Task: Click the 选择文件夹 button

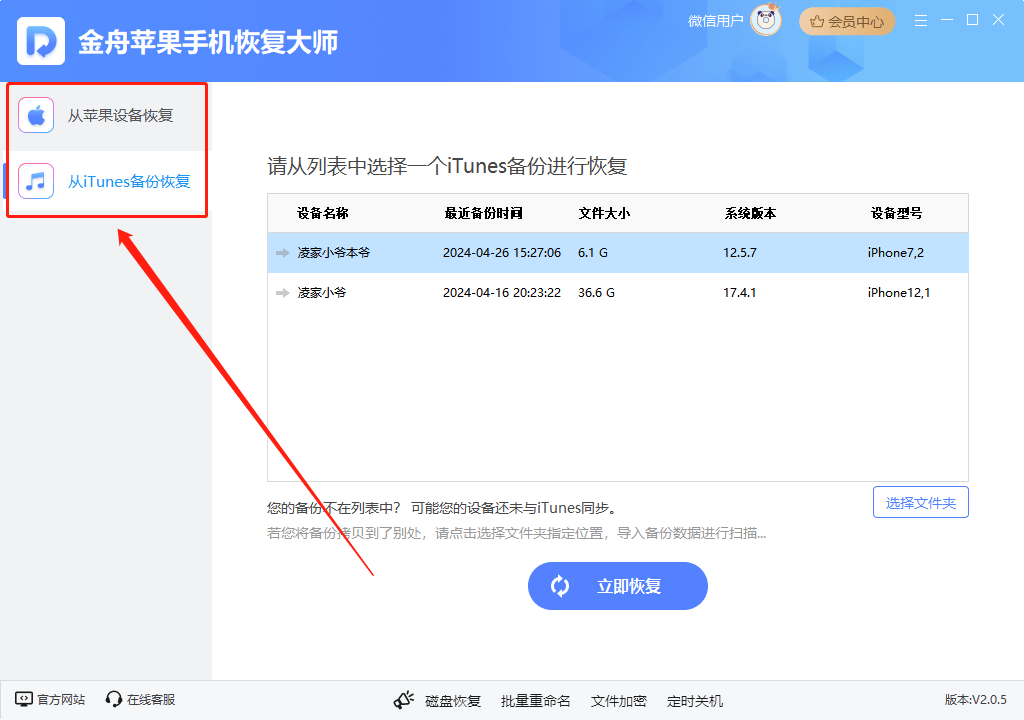Action: 920,502
